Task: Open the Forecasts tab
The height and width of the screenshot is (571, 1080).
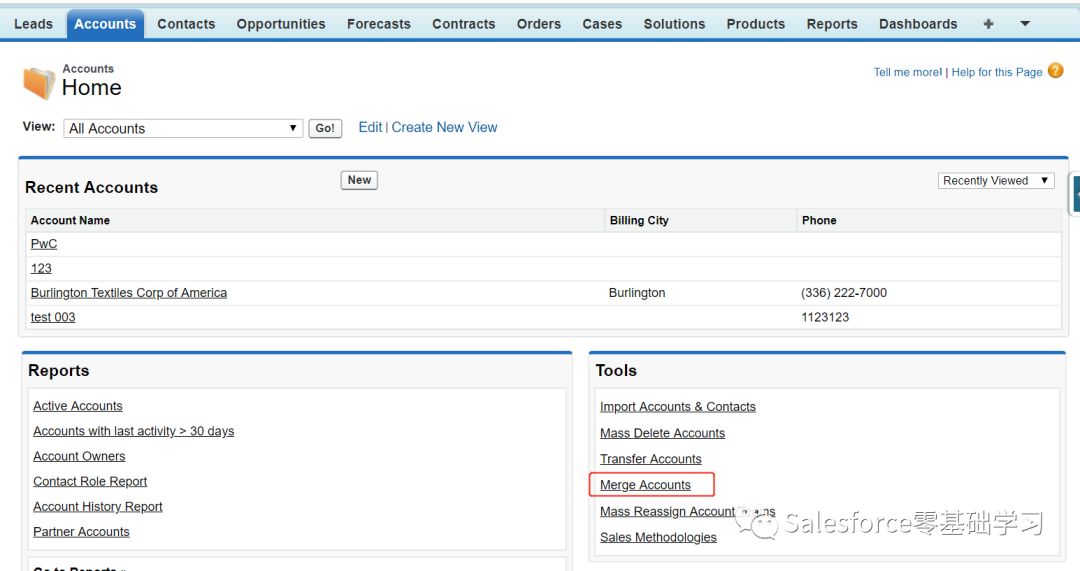Action: point(379,24)
